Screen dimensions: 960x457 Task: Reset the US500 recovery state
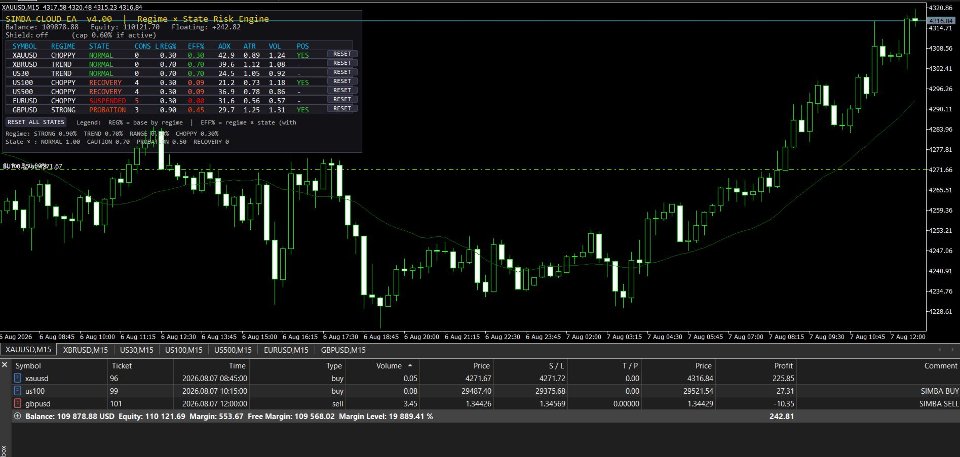click(342, 91)
